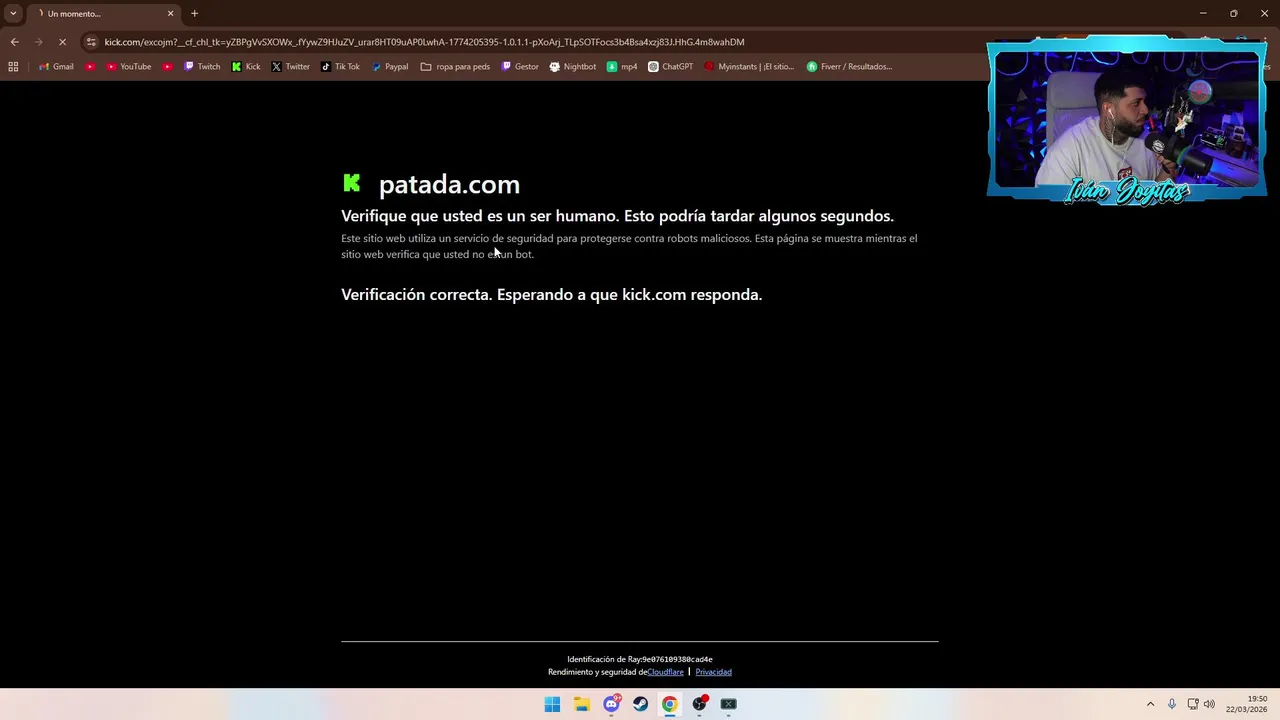Open the Paypal bookmark

coord(390,67)
